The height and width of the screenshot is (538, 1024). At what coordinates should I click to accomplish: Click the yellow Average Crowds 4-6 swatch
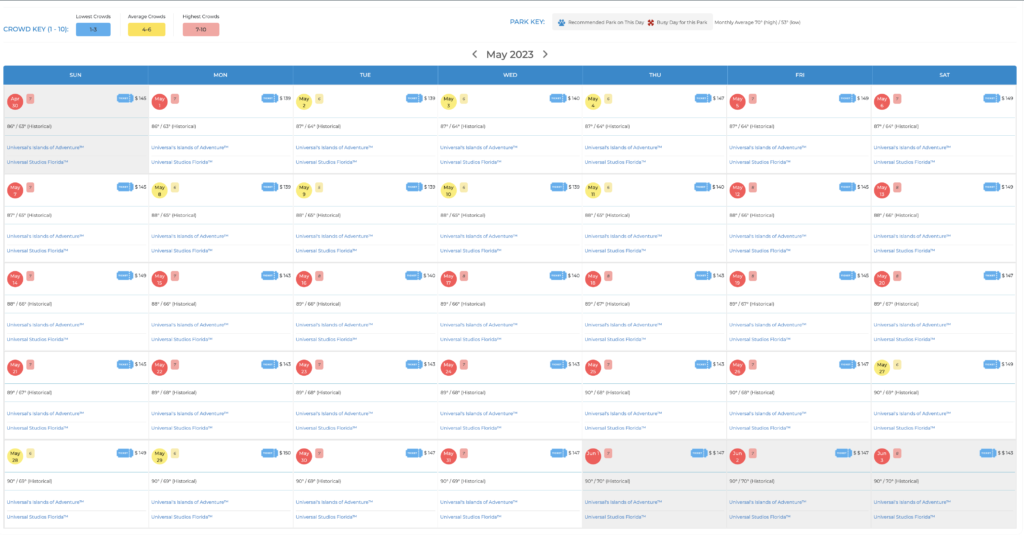click(146, 30)
